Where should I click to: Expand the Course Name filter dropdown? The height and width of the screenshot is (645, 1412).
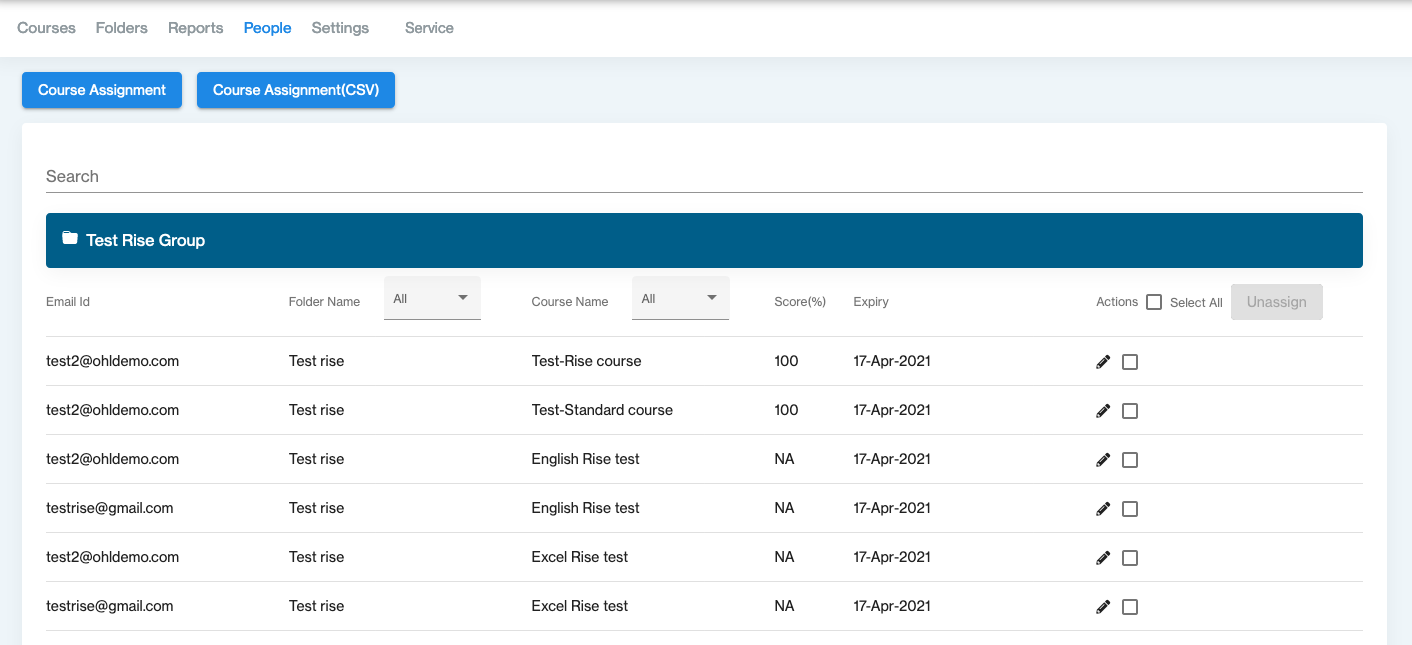point(680,299)
